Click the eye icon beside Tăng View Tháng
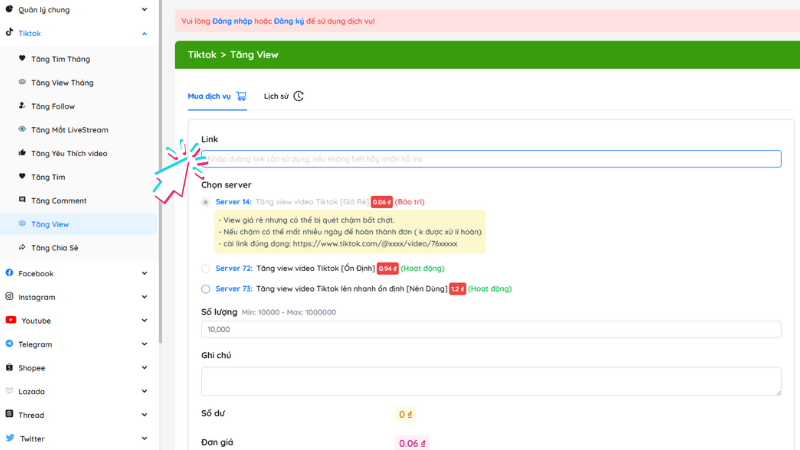The image size is (800, 450). tap(22, 82)
